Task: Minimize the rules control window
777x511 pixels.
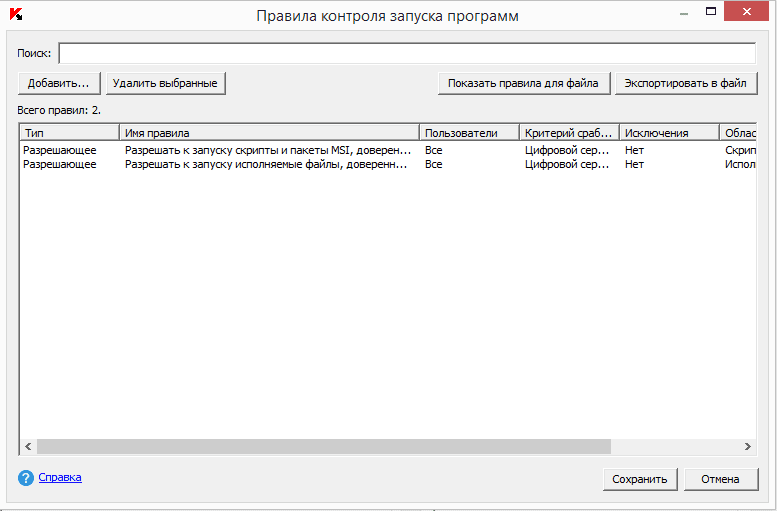Action: pos(683,12)
